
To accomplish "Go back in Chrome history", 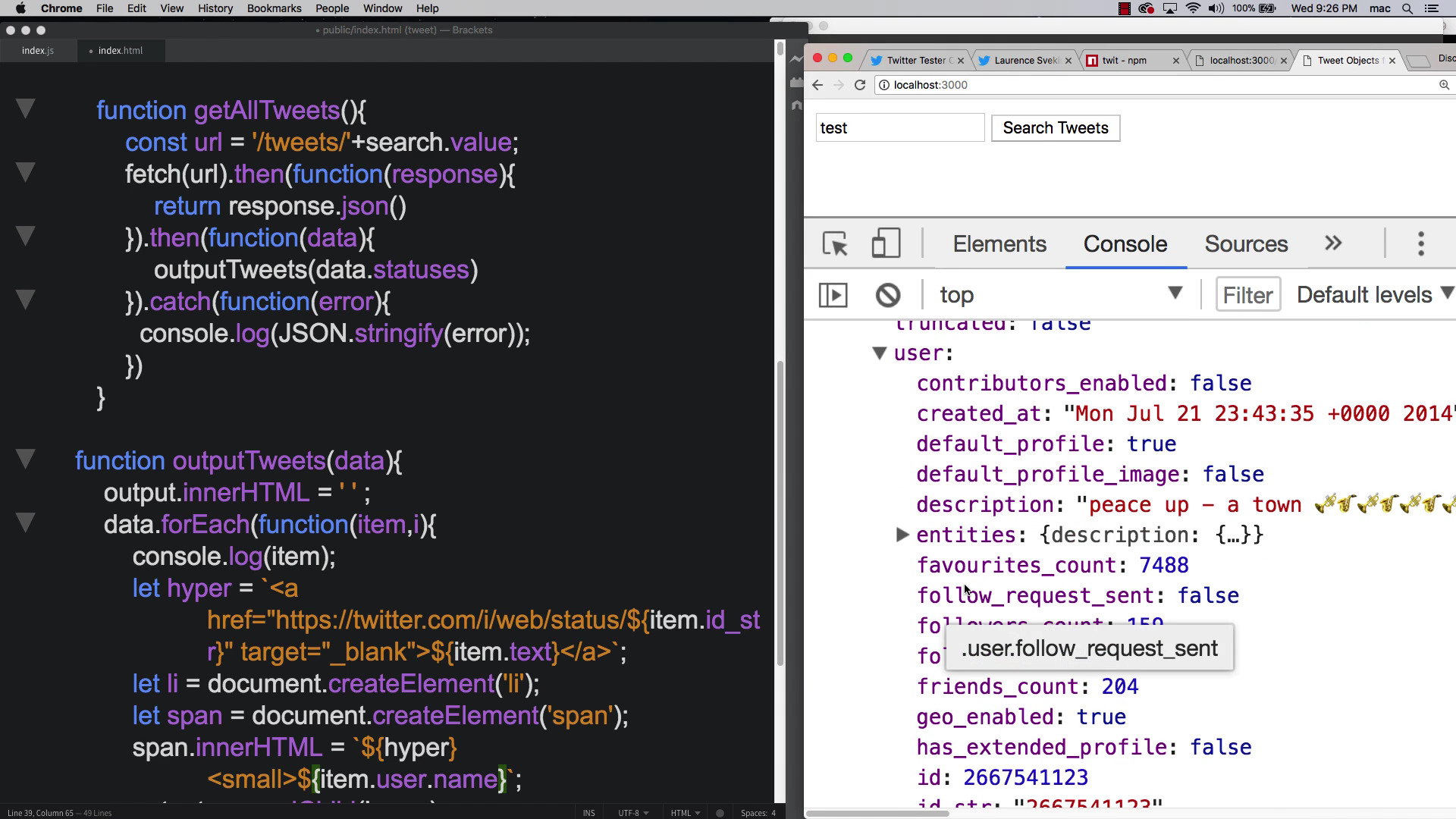I will pyautogui.click(x=817, y=85).
